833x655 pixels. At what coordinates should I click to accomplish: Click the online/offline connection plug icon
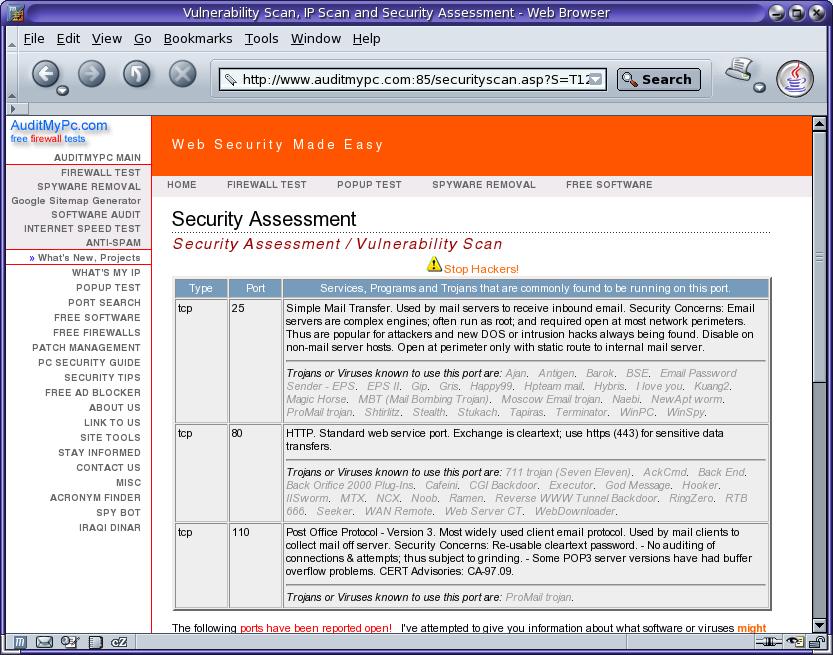tap(768, 642)
